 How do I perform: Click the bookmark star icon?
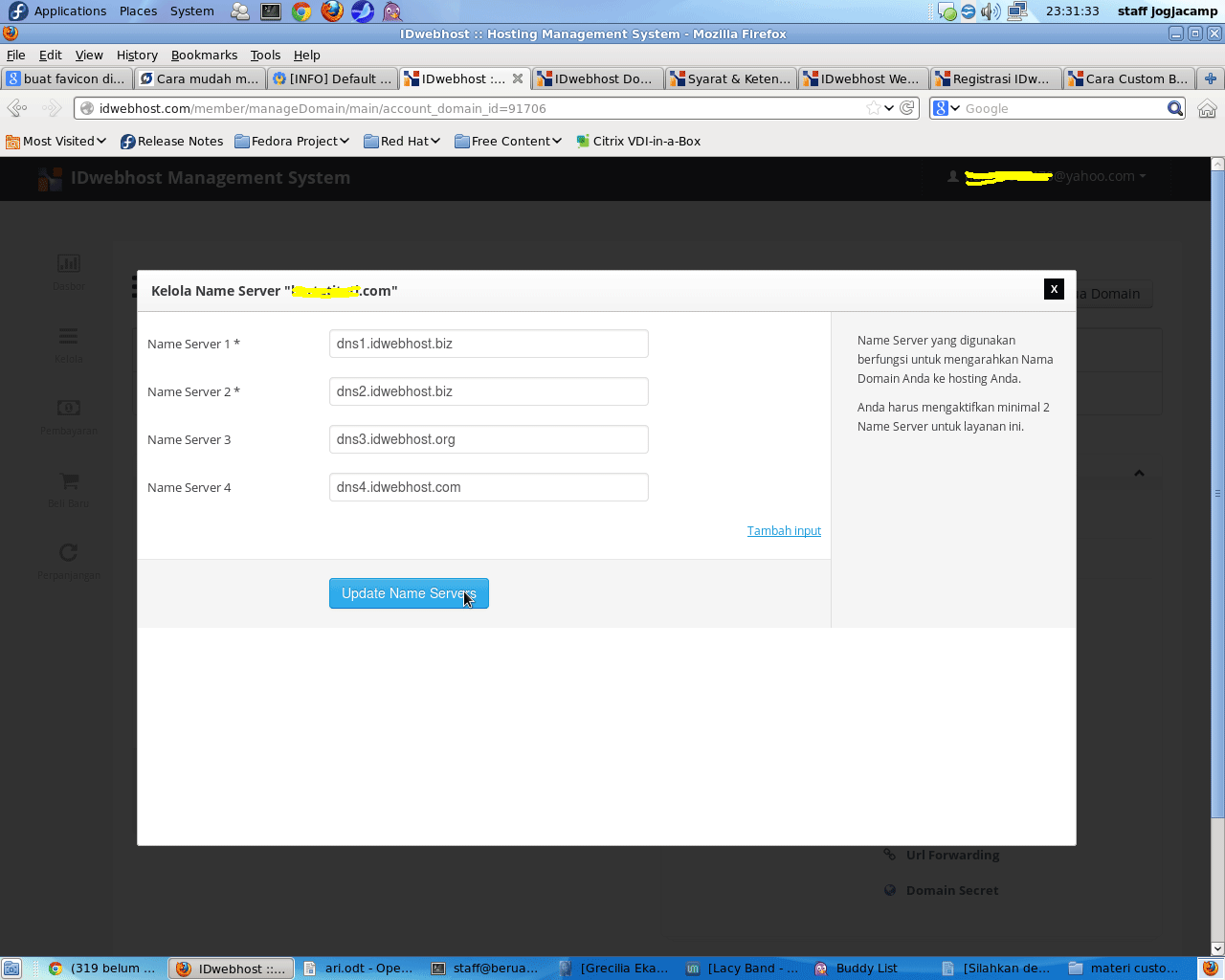873,108
